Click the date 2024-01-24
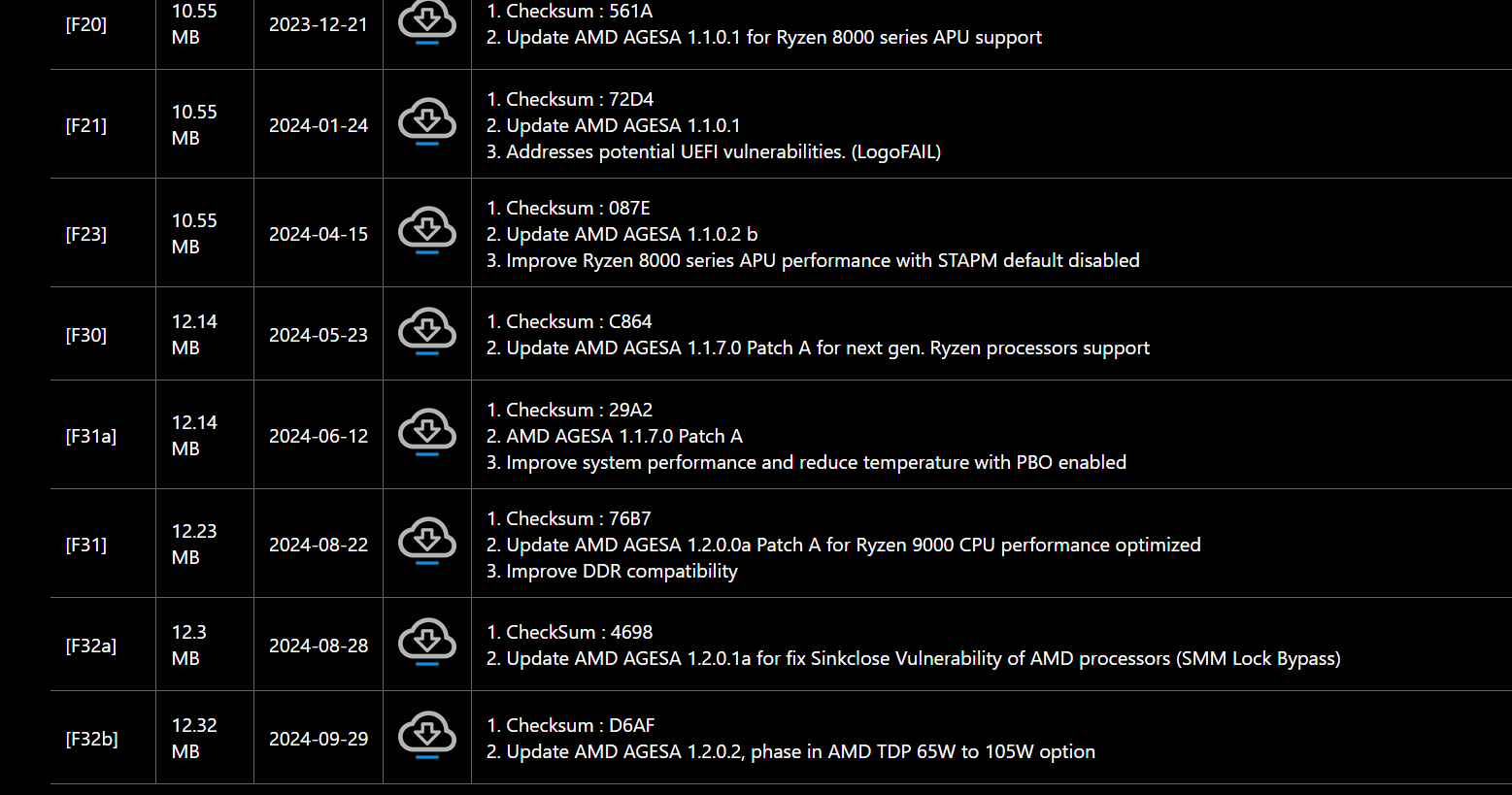The width and height of the screenshot is (1512, 795). [319, 125]
